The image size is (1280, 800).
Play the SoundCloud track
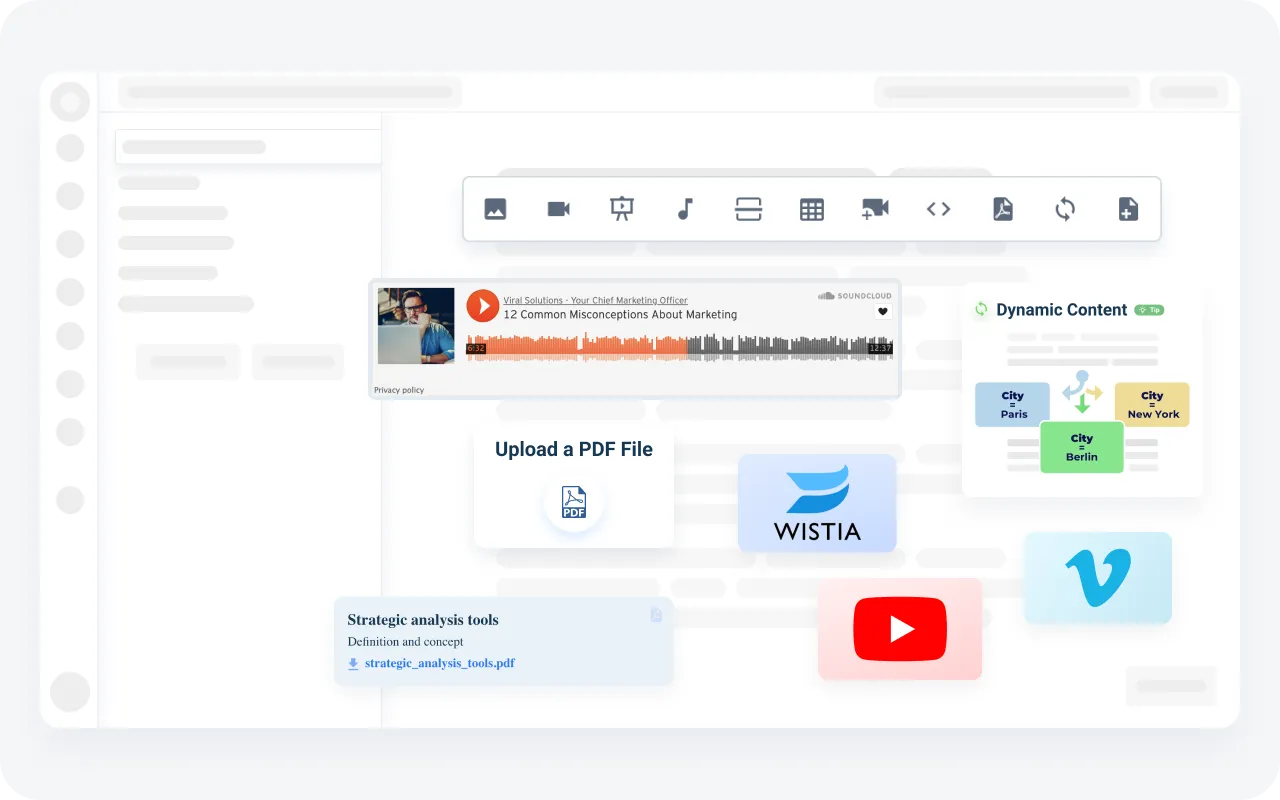483,306
